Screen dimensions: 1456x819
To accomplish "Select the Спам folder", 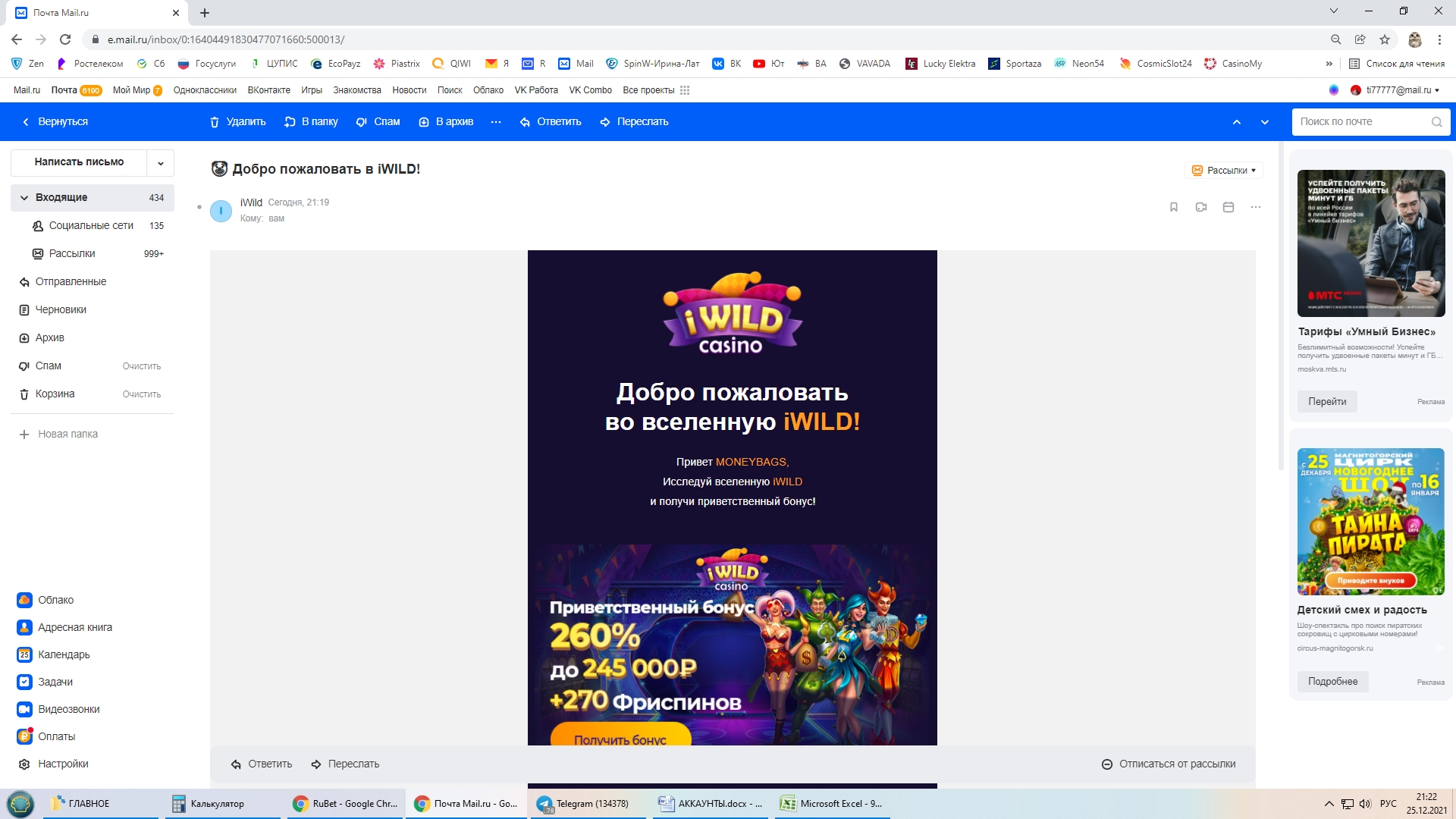I will click(49, 366).
